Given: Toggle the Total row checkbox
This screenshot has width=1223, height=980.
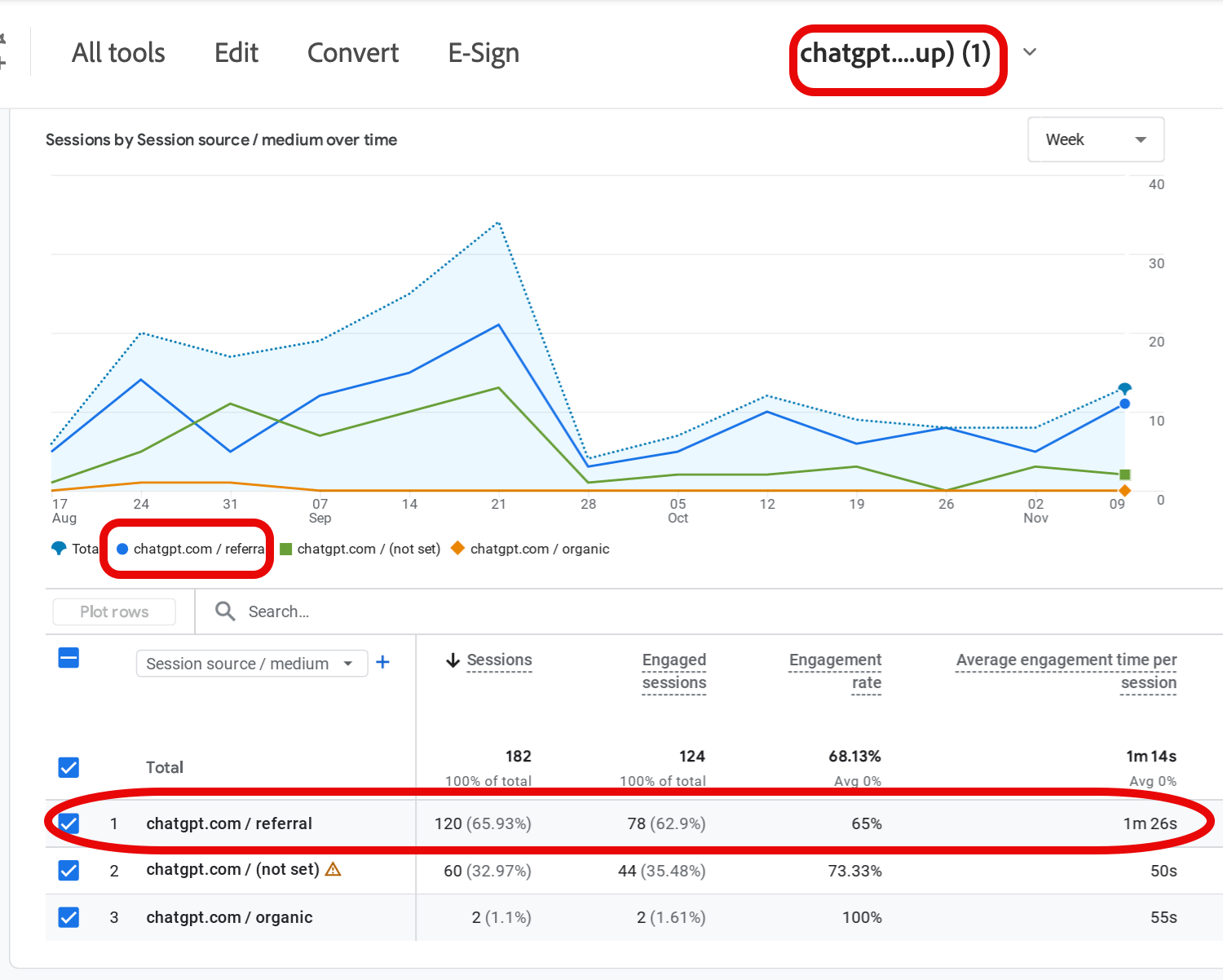Looking at the screenshot, I should coord(69,767).
